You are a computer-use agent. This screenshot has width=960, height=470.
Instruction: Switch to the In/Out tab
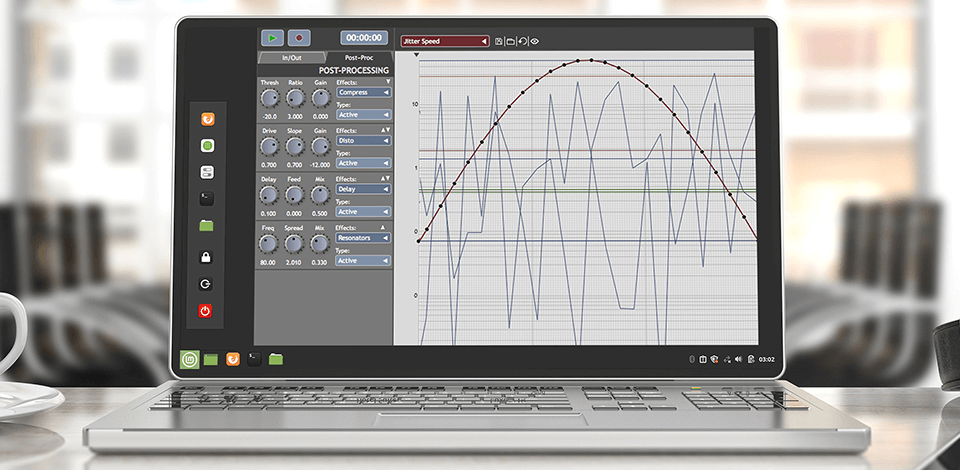click(x=291, y=58)
